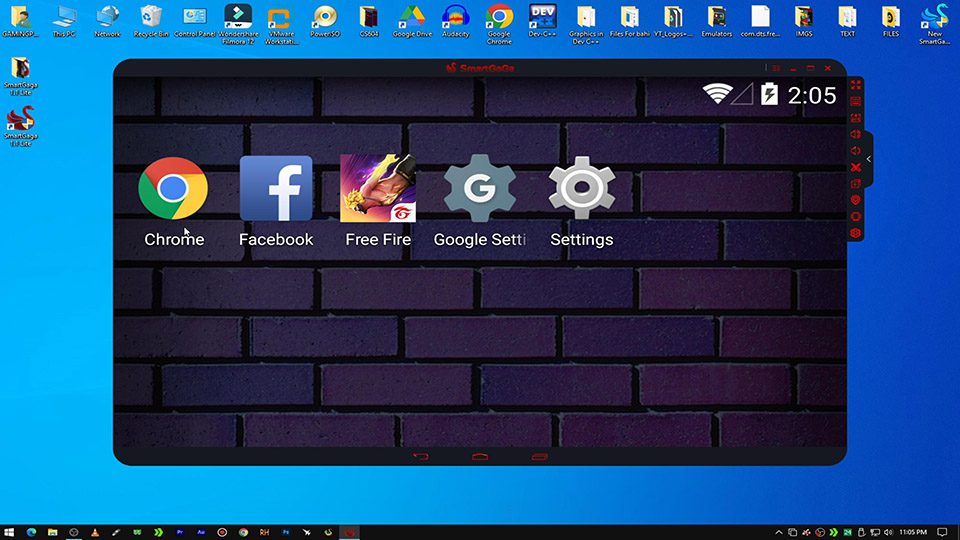Select the Emulators folder on desktop

[x=716, y=21]
